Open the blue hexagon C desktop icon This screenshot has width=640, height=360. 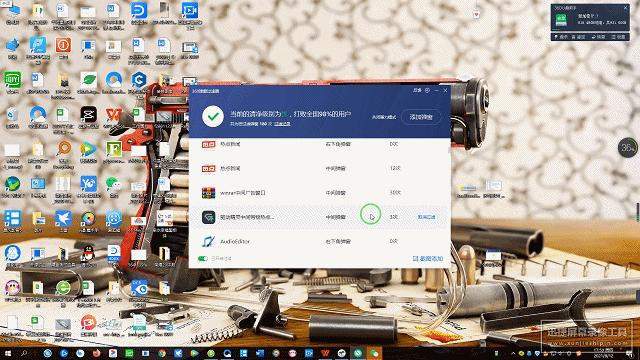click(139, 80)
